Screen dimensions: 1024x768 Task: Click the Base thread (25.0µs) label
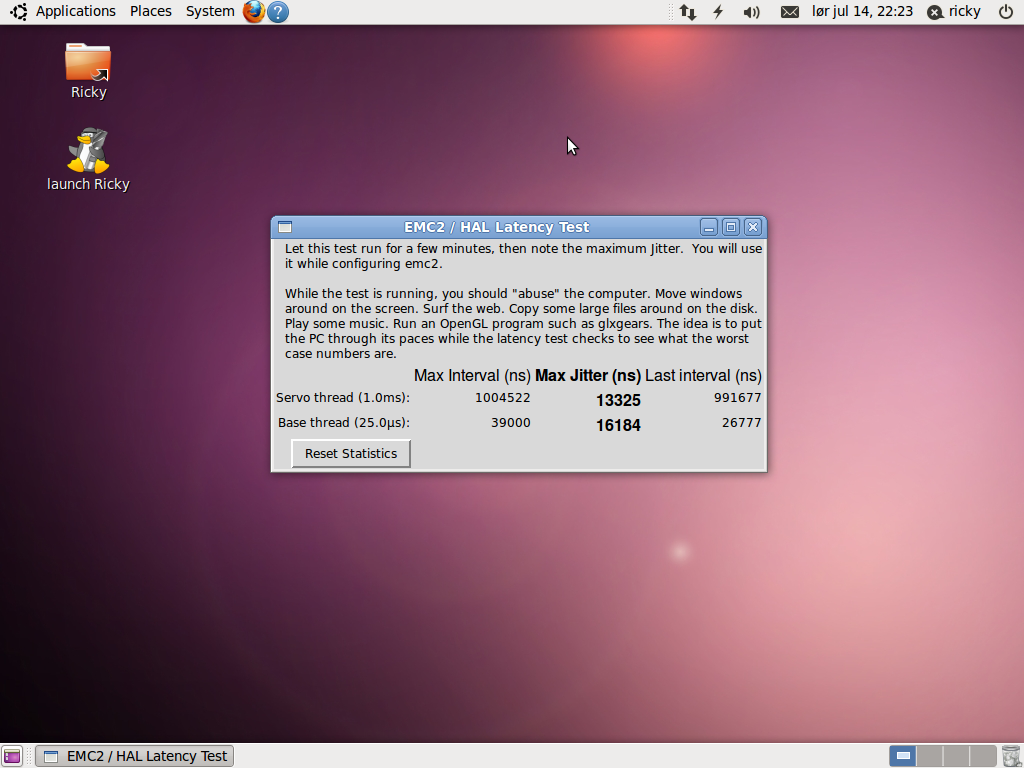[x=344, y=423]
